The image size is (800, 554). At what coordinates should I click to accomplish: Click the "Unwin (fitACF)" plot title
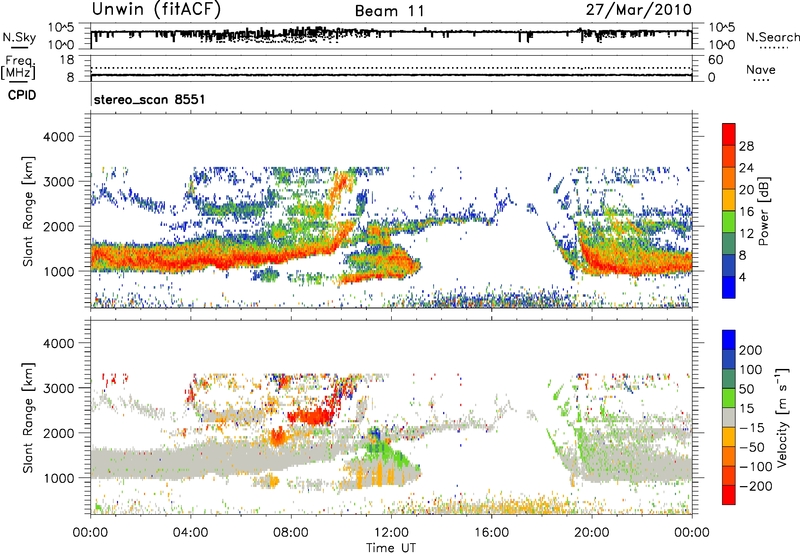156,10
